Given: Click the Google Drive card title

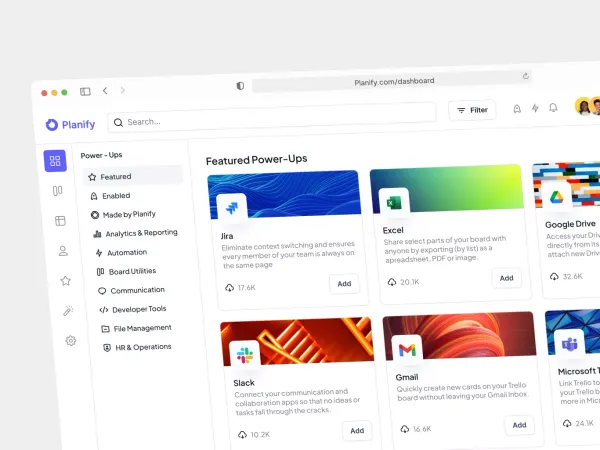Looking at the screenshot, I should (571, 224).
